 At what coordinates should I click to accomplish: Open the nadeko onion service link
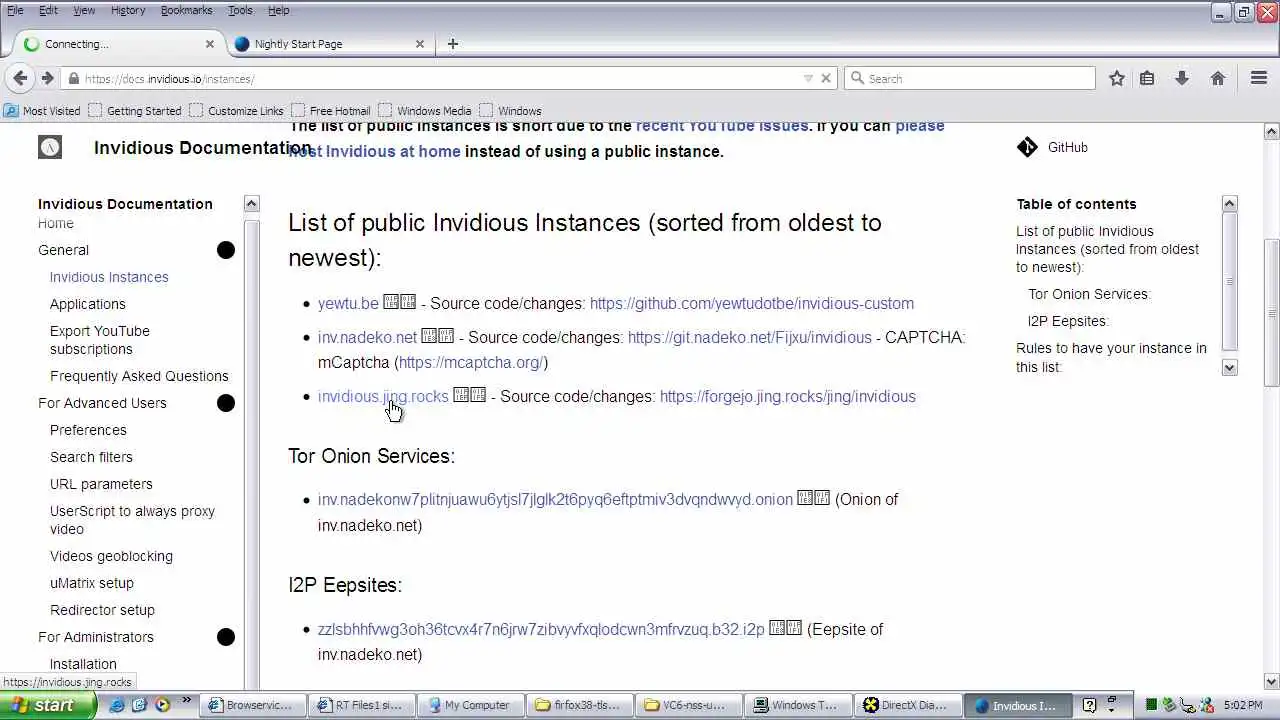tap(555, 499)
